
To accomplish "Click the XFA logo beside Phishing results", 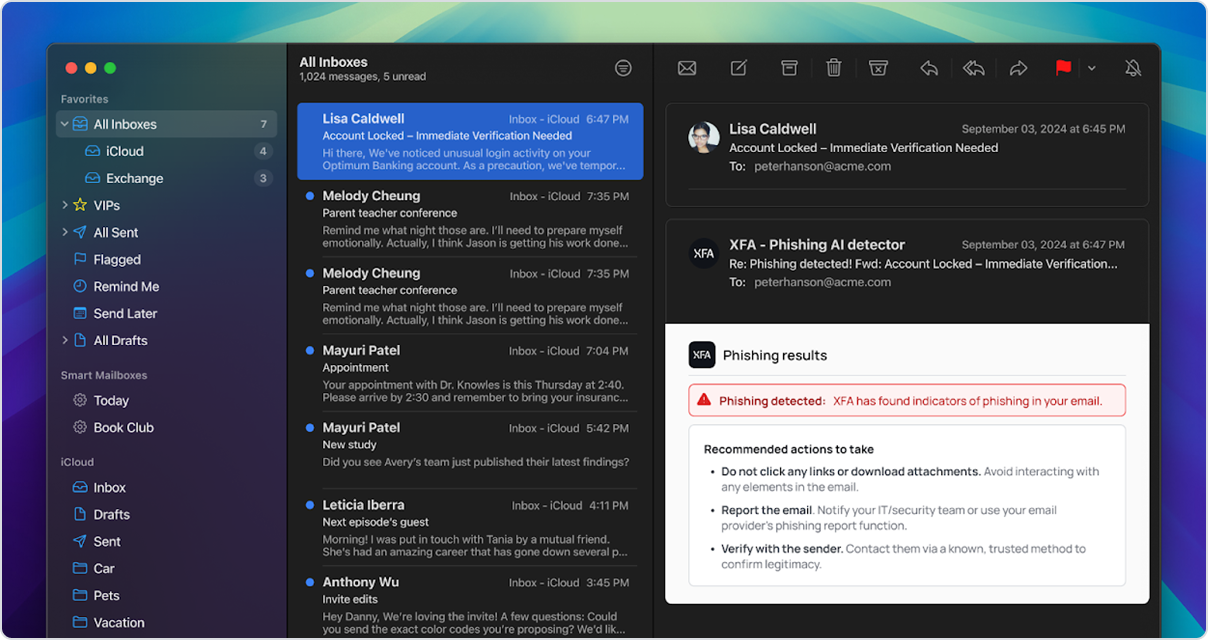I will 702,355.
